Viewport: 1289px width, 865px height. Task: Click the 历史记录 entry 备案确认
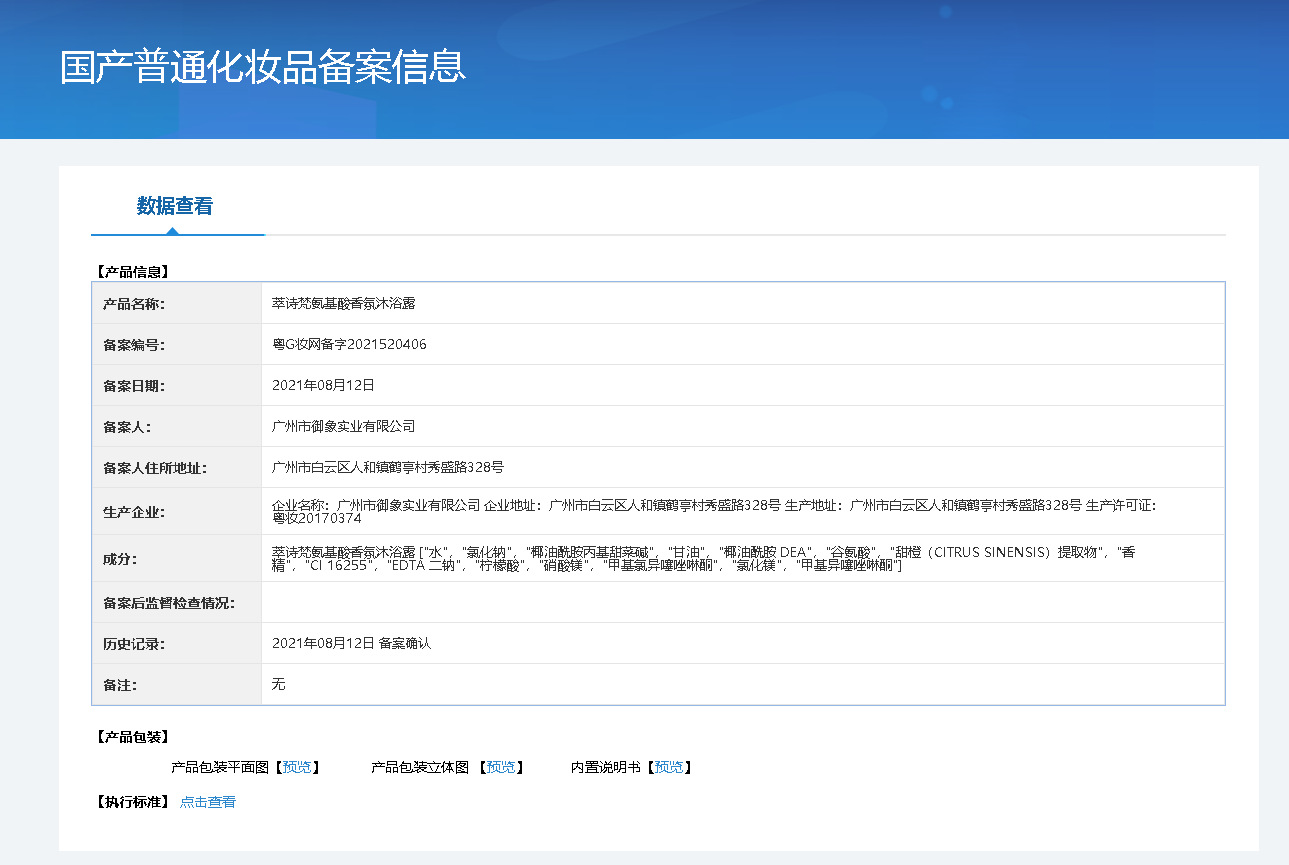pos(404,644)
